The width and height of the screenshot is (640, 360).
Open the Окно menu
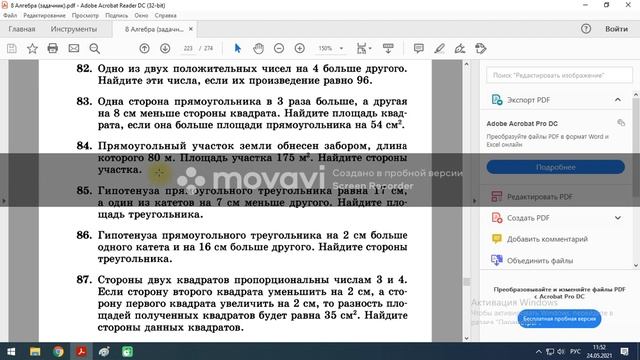141,16
